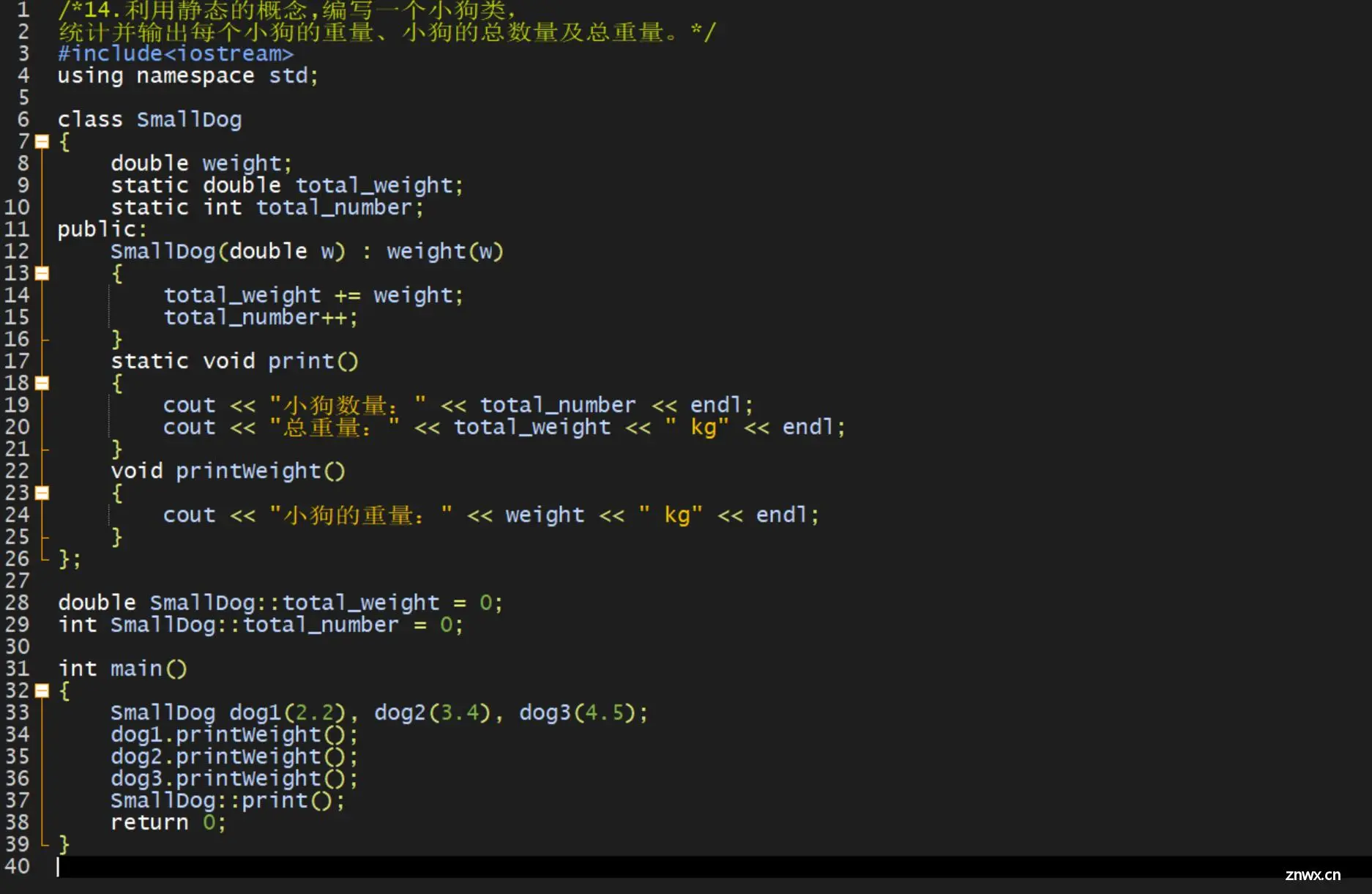Click 'static void print()' declaration
Image resolution: width=1372 pixels, height=894 pixels.
point(234,361)
